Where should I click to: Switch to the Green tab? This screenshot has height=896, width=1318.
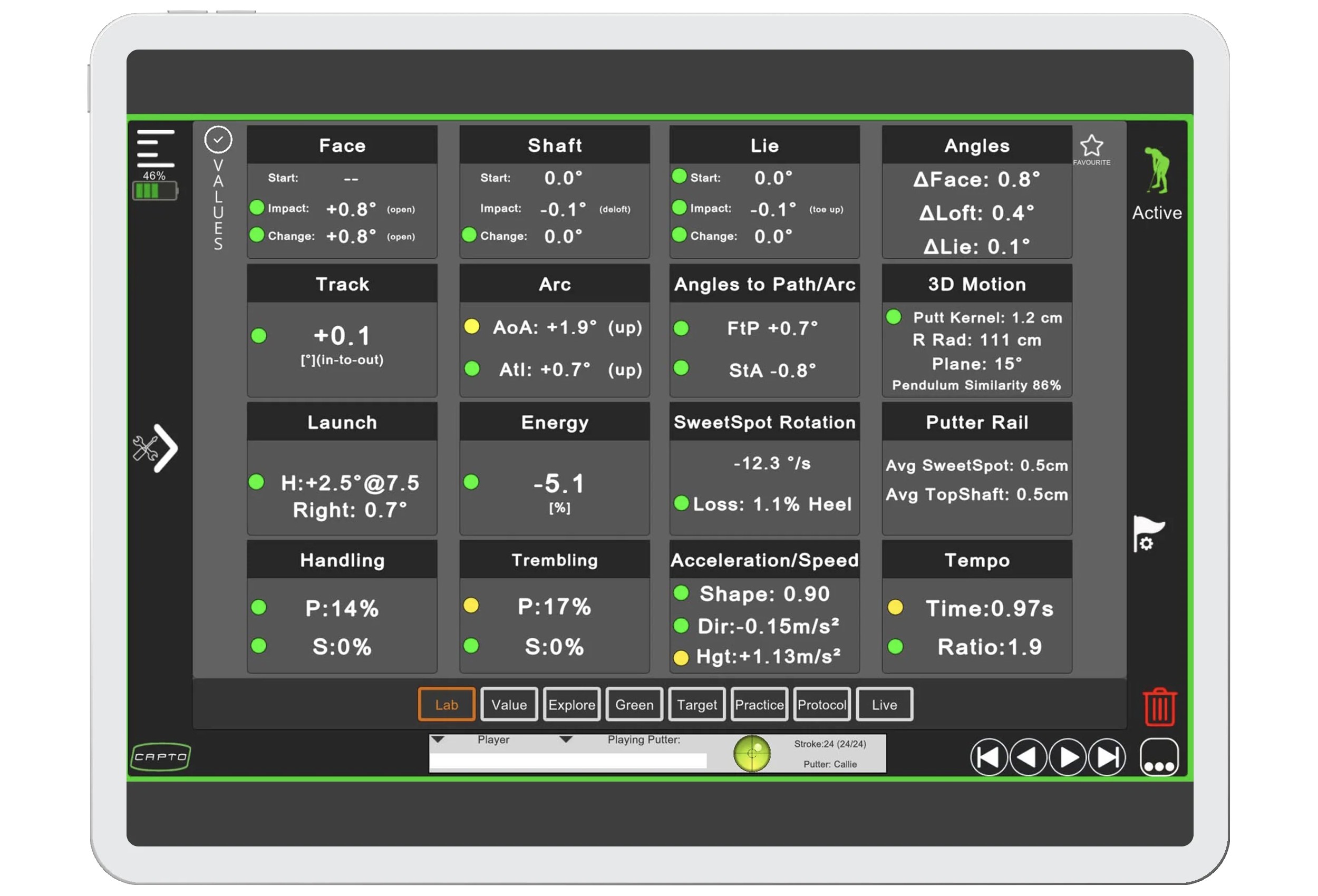634,704
